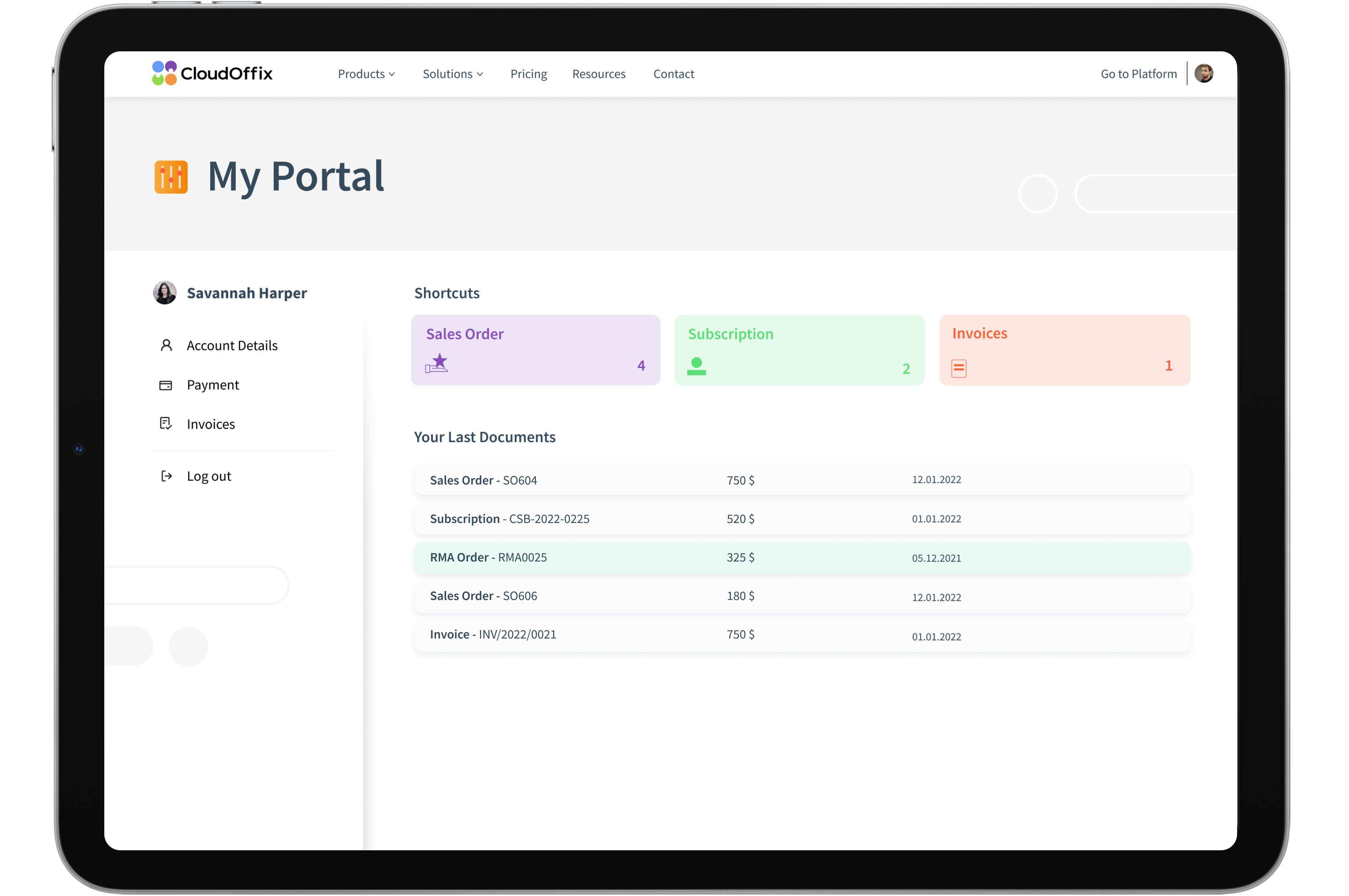Click the Log out arrow icon
1349x896 pixels.
(x=166, y=476)
